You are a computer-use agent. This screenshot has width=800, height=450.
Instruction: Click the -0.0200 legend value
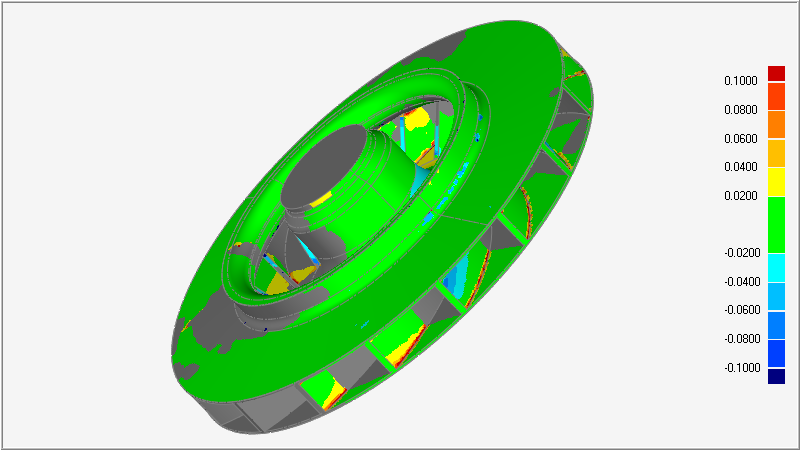click(742, 253)
